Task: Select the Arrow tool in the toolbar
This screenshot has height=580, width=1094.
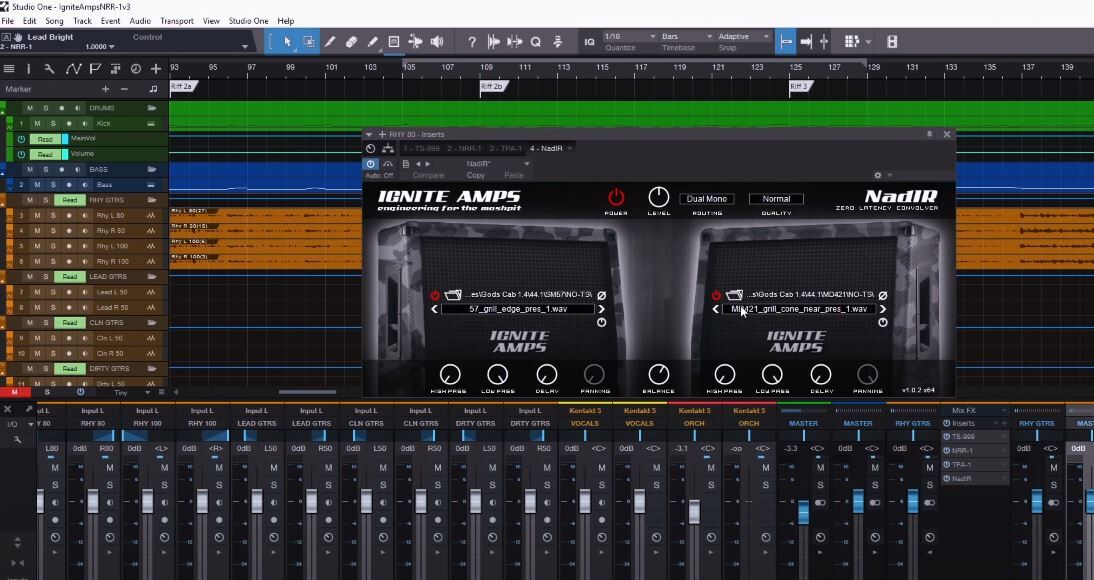Action: click(x=287, y=42)
